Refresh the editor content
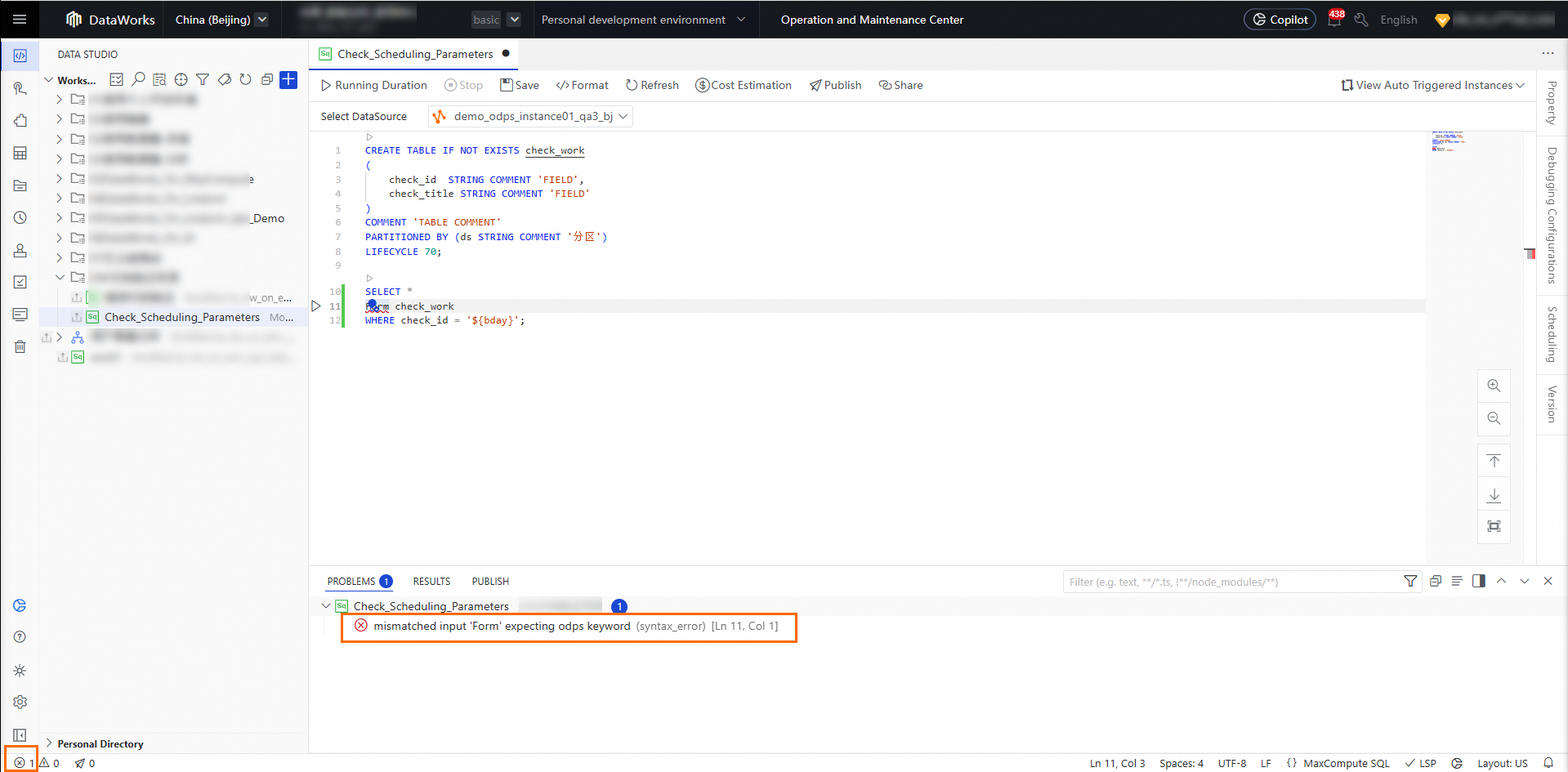Image resolution: width=1568 pixels, height=772 pixels. tap(652, 85)
